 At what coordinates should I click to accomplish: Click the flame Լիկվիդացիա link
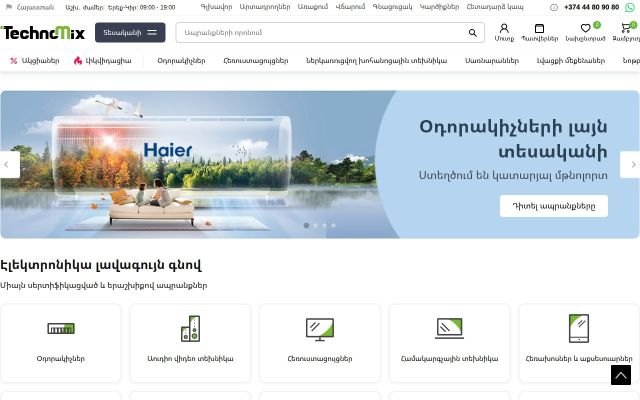(102, 61)
